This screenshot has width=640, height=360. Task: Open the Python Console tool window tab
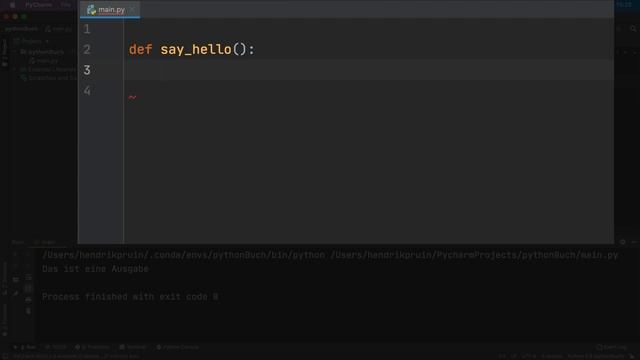pyautogui.click(x=178, y=347)
